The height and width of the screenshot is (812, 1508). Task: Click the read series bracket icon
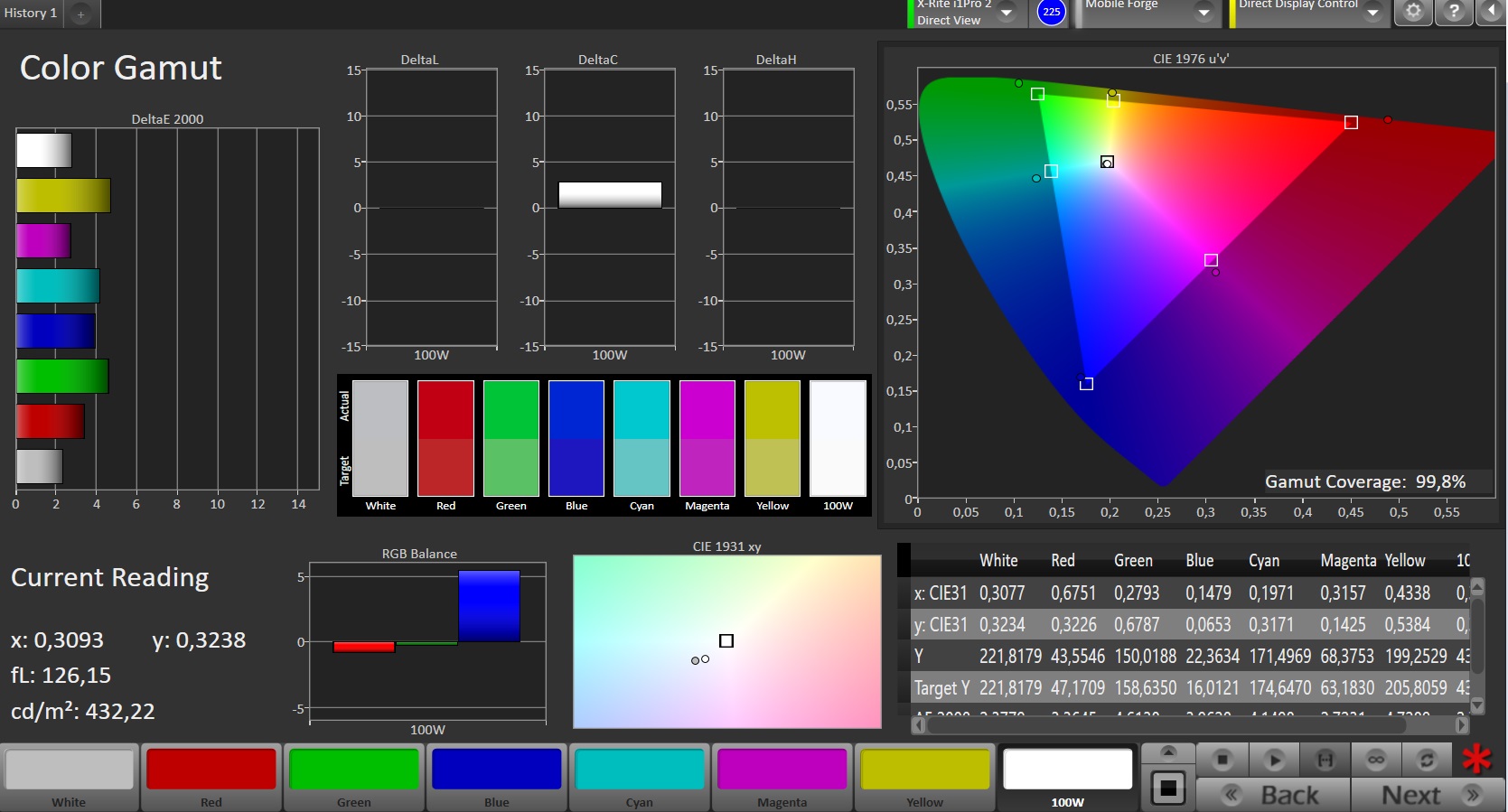1325,760
